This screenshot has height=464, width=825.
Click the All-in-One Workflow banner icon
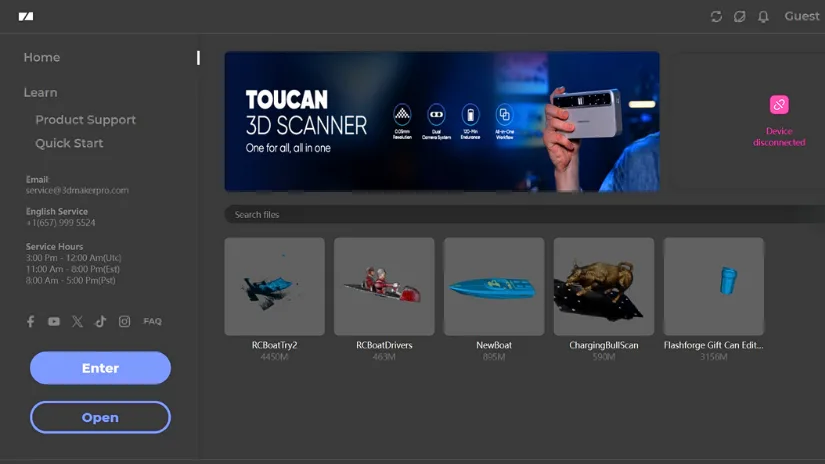coord(504,114)
